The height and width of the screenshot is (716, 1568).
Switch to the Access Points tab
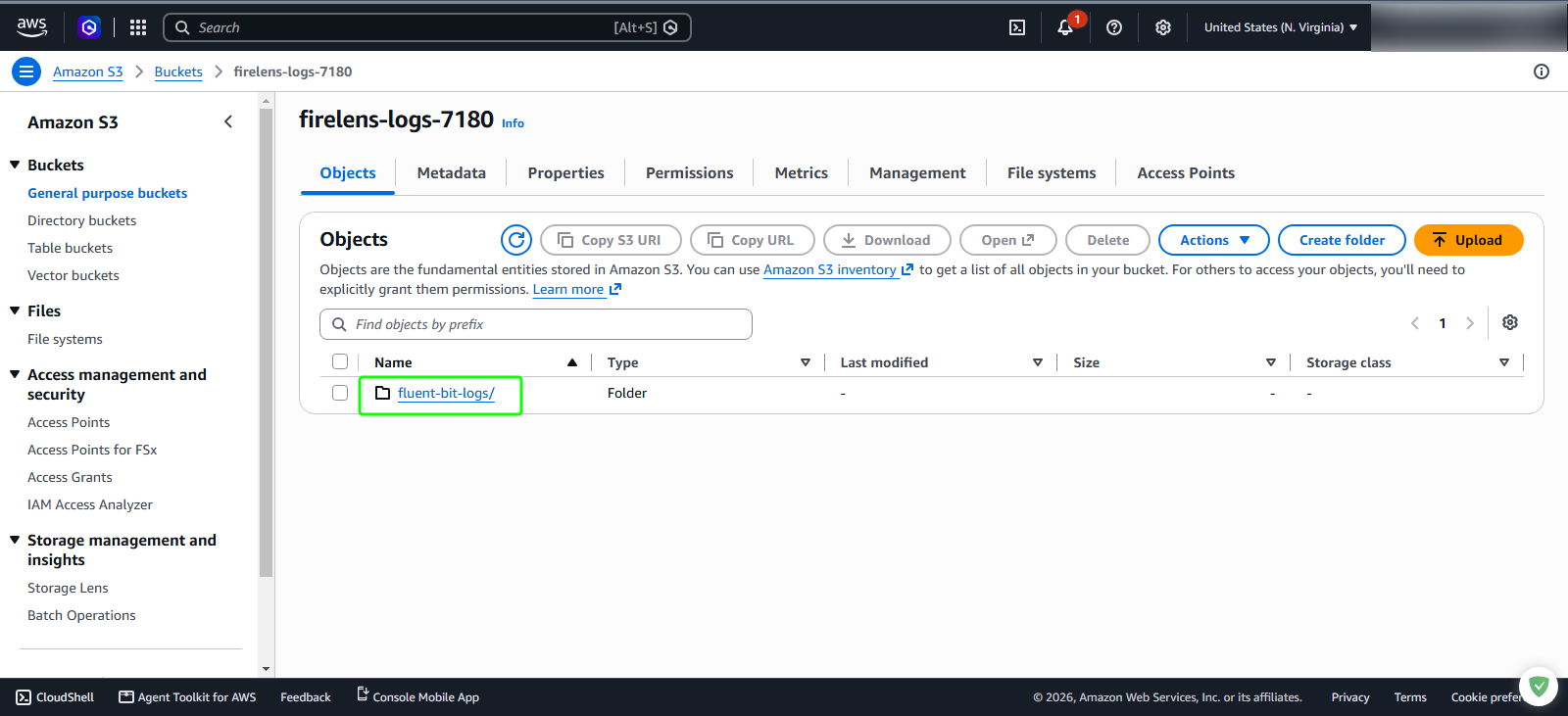(x=1186, y=173)
